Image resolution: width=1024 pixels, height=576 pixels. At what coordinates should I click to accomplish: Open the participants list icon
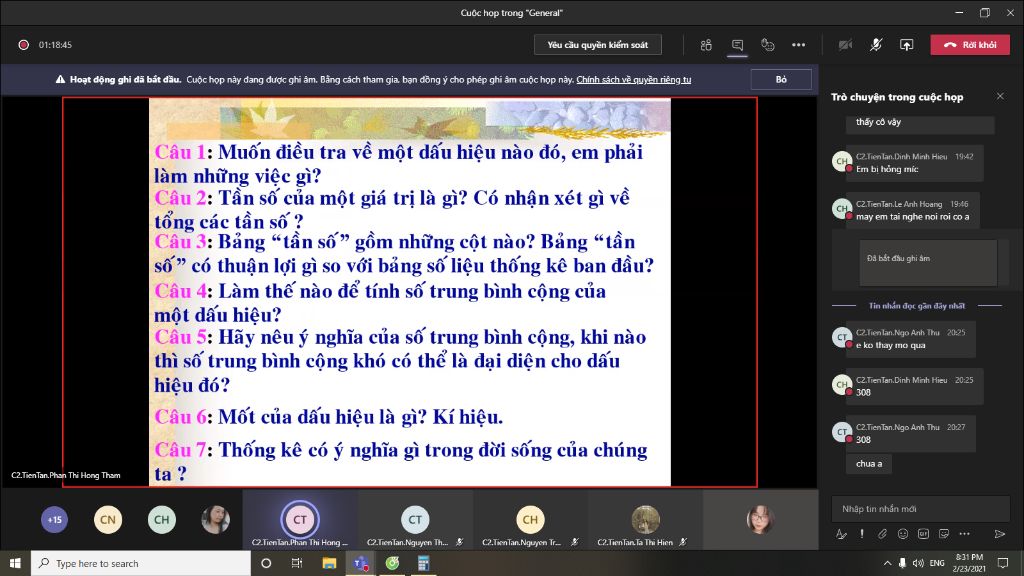[x=706, y=45]
